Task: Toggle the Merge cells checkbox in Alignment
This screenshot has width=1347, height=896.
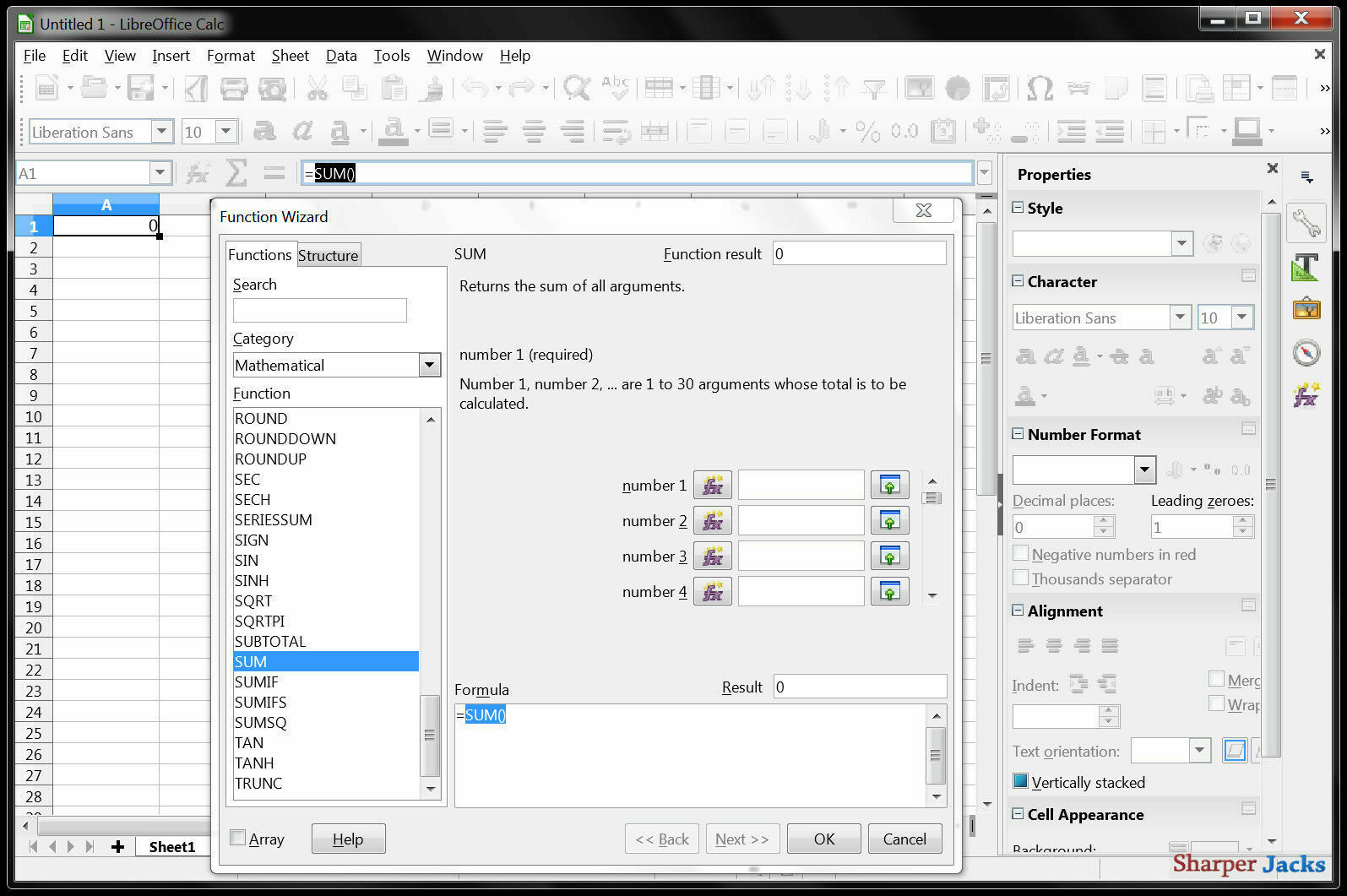Action: (1217, 679)
